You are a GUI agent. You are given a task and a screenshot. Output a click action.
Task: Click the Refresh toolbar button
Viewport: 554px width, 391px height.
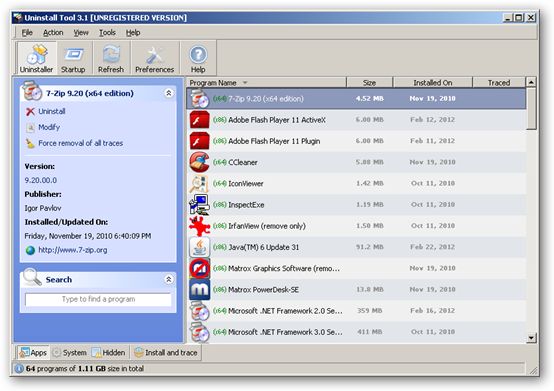tap(111, 58)
